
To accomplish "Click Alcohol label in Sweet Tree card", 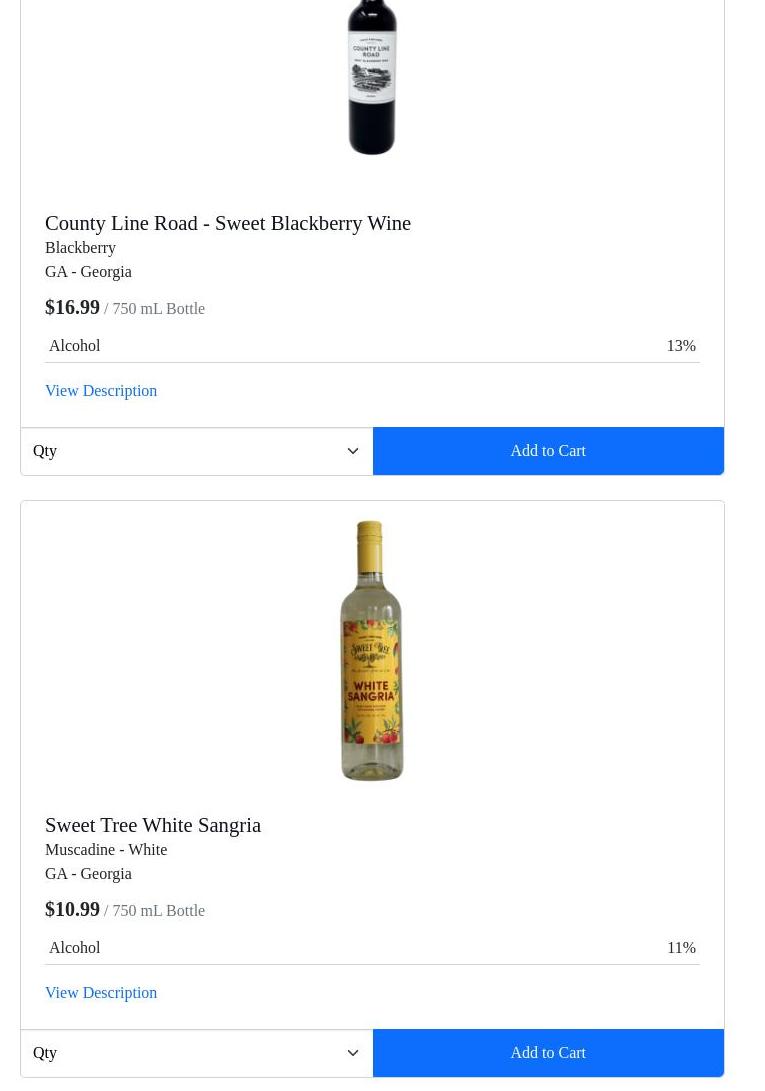I will (75, 948).
